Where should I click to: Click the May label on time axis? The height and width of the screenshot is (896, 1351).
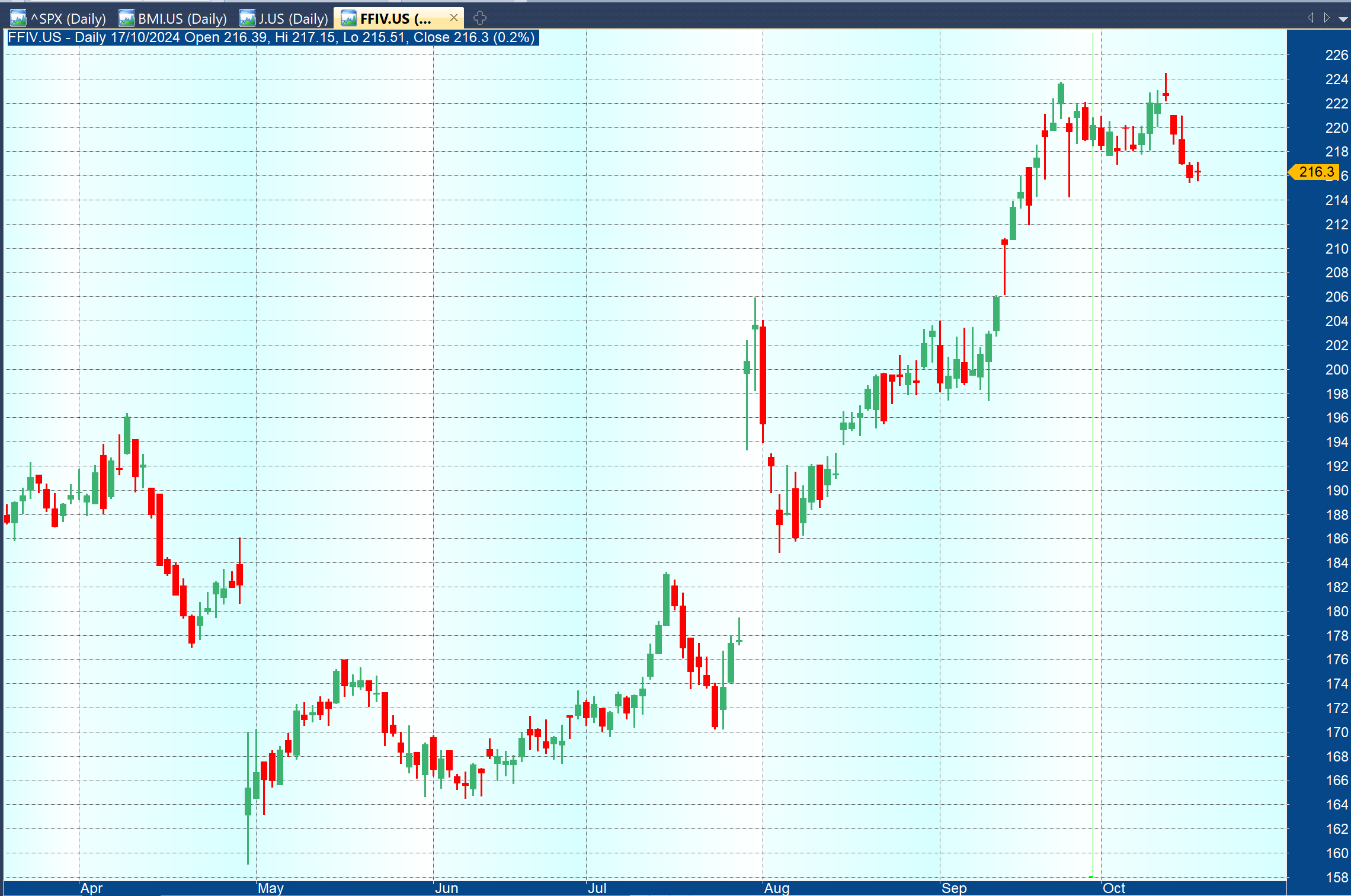point(271,888)
